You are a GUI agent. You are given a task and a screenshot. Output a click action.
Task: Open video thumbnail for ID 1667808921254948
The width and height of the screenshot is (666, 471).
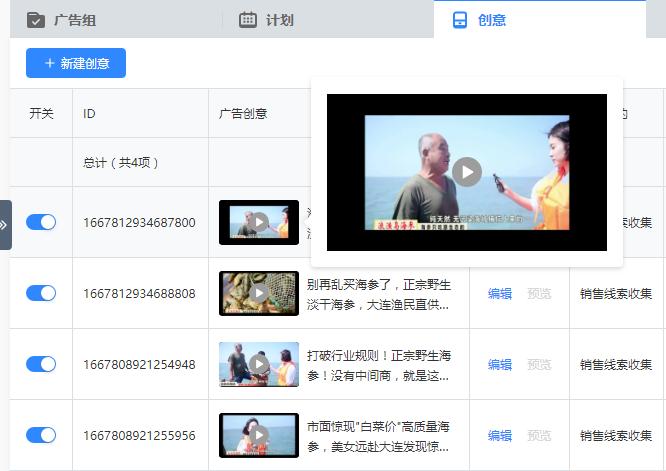coord(259,364)
